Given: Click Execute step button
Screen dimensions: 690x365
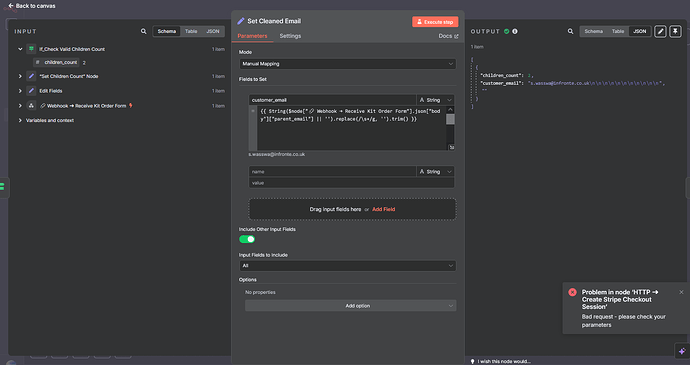Looking at the screenshot, I should pos(435,22).
